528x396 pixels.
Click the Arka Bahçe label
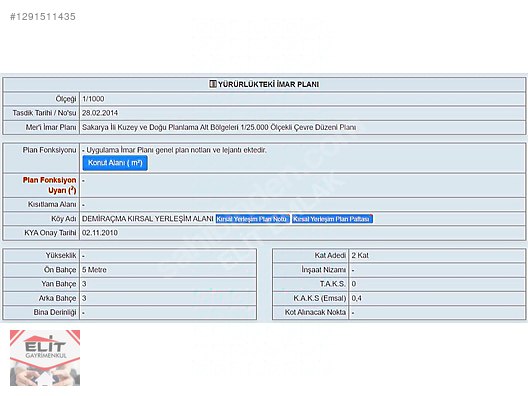point(58,298)
